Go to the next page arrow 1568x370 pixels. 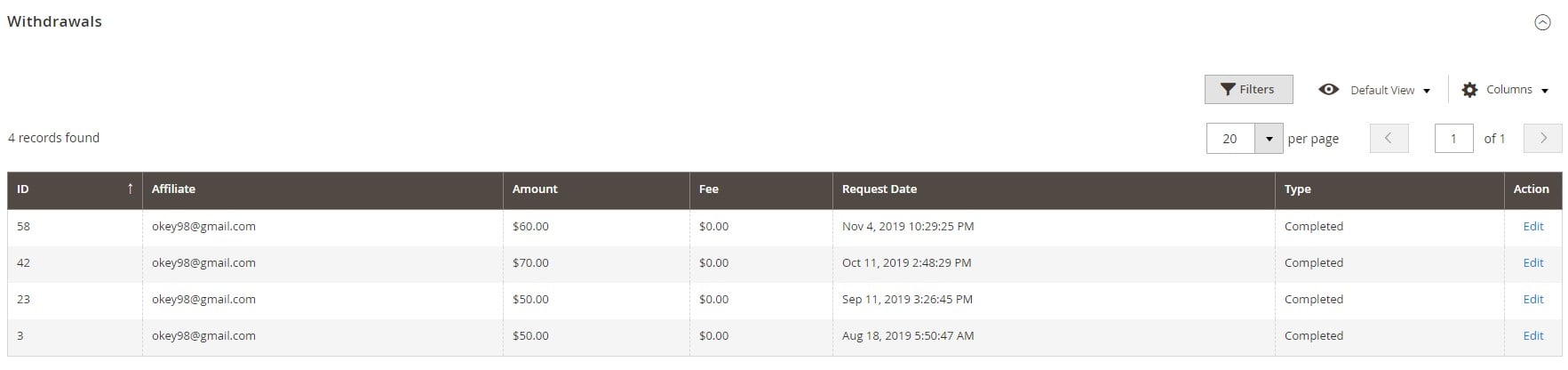click(x=1542, y=138)
